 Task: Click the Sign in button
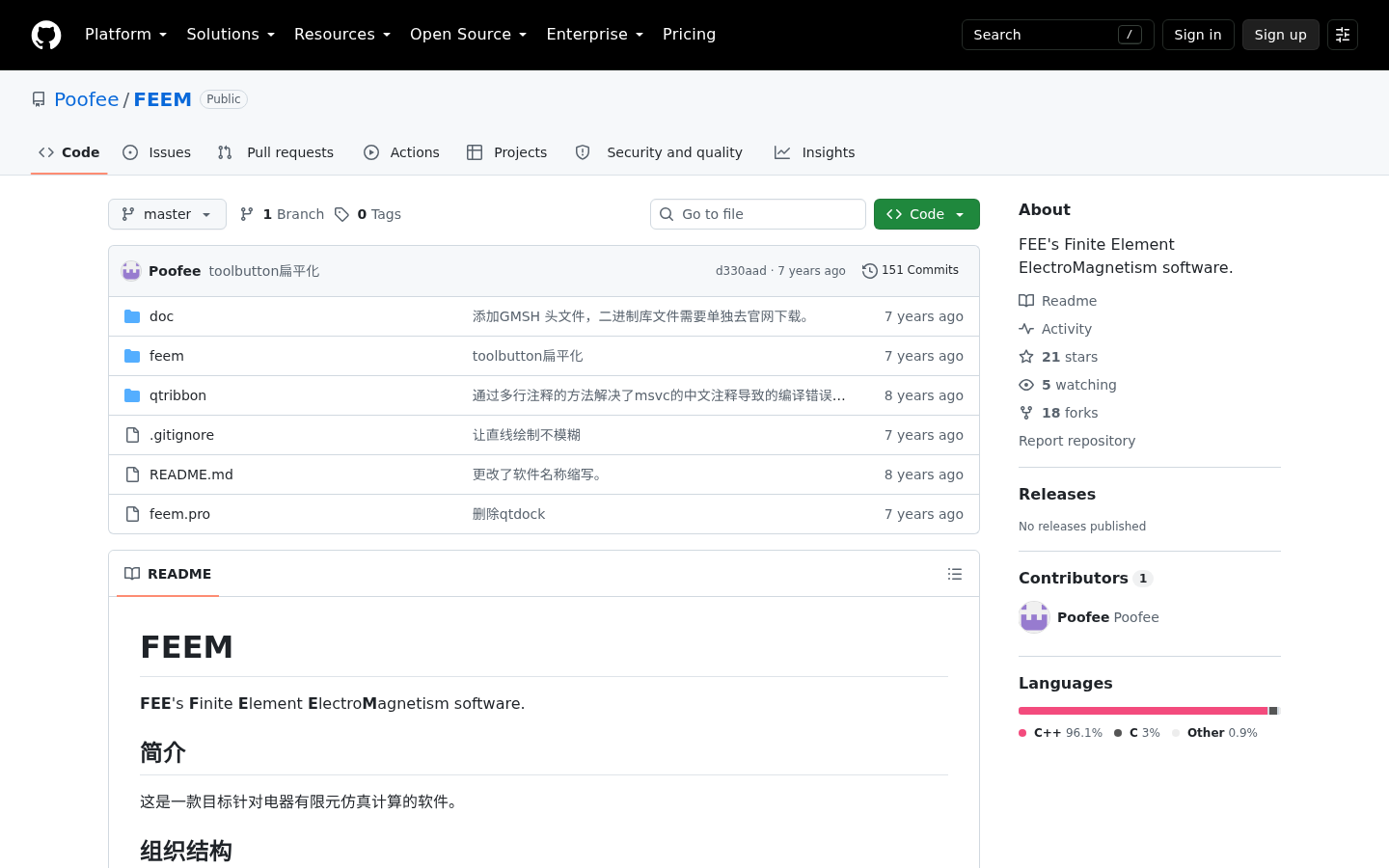point(1198,35)
